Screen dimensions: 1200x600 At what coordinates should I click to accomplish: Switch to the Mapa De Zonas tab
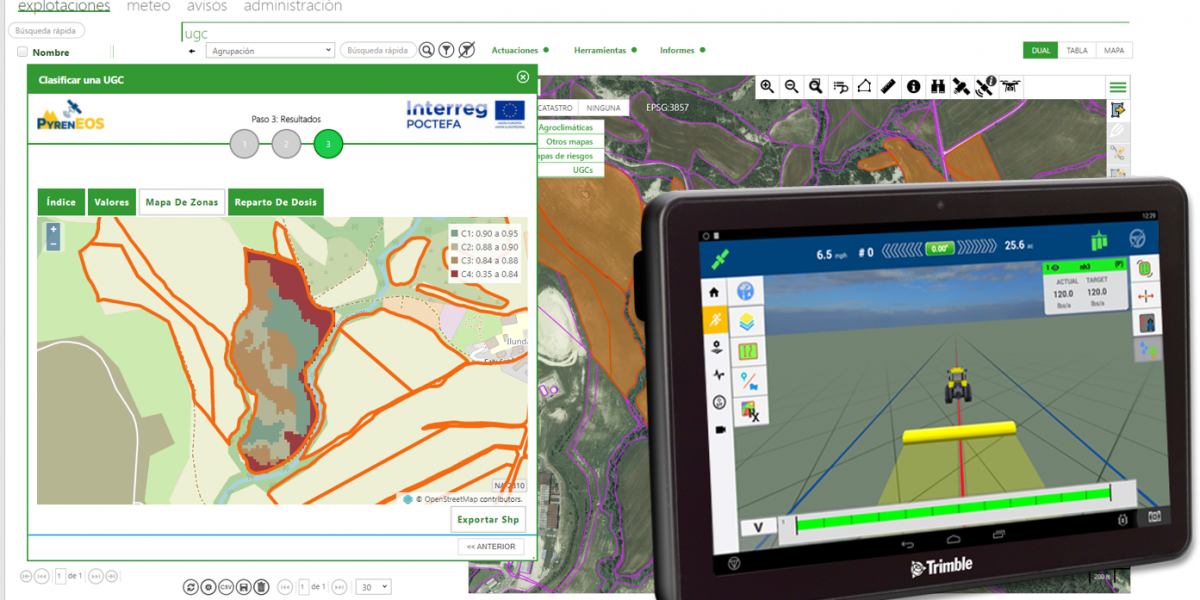(182, 202)
